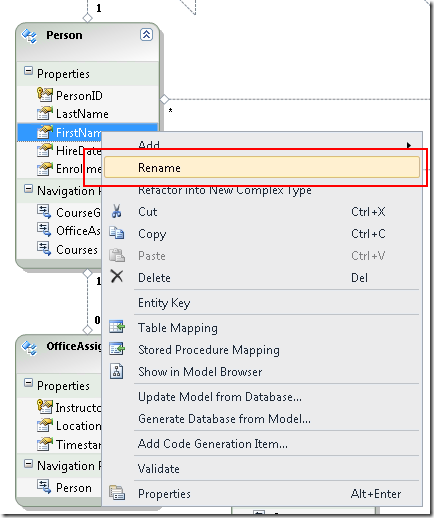434x518 pixels.
Task: Collapse the Person entity with chevron button
Action: point(146,35)
